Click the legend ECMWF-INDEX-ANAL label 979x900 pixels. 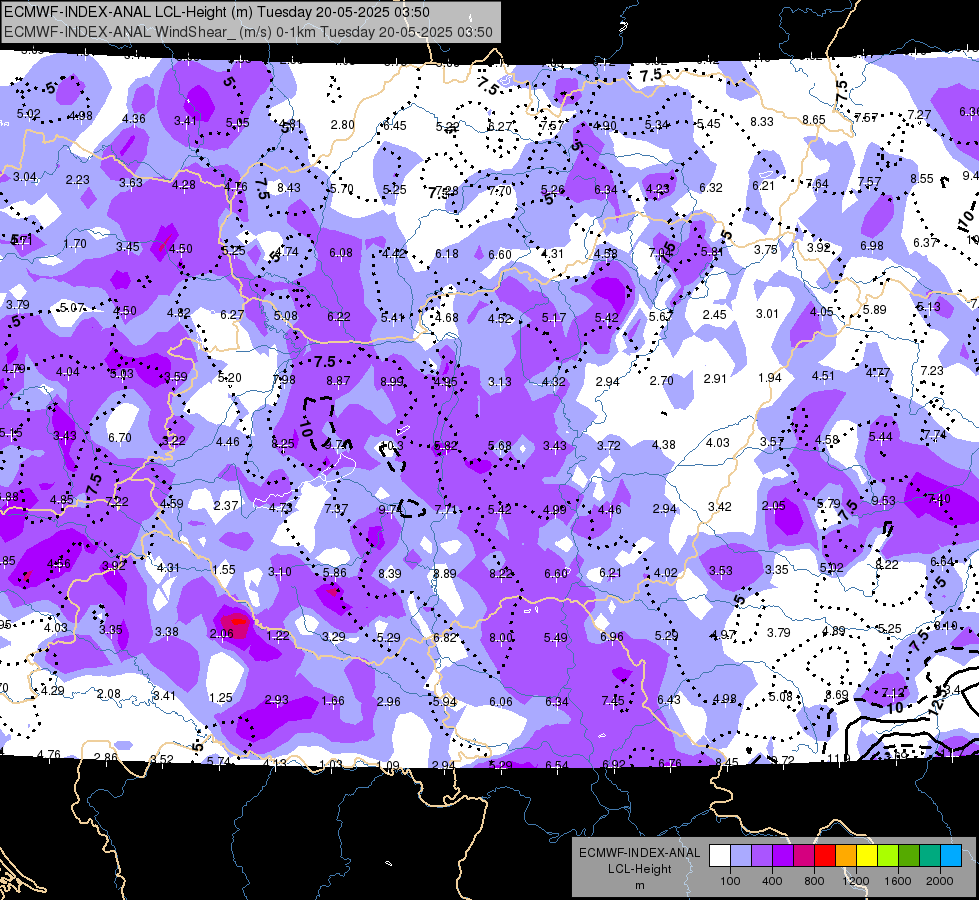pyautogui.click(x=639, y=853)
